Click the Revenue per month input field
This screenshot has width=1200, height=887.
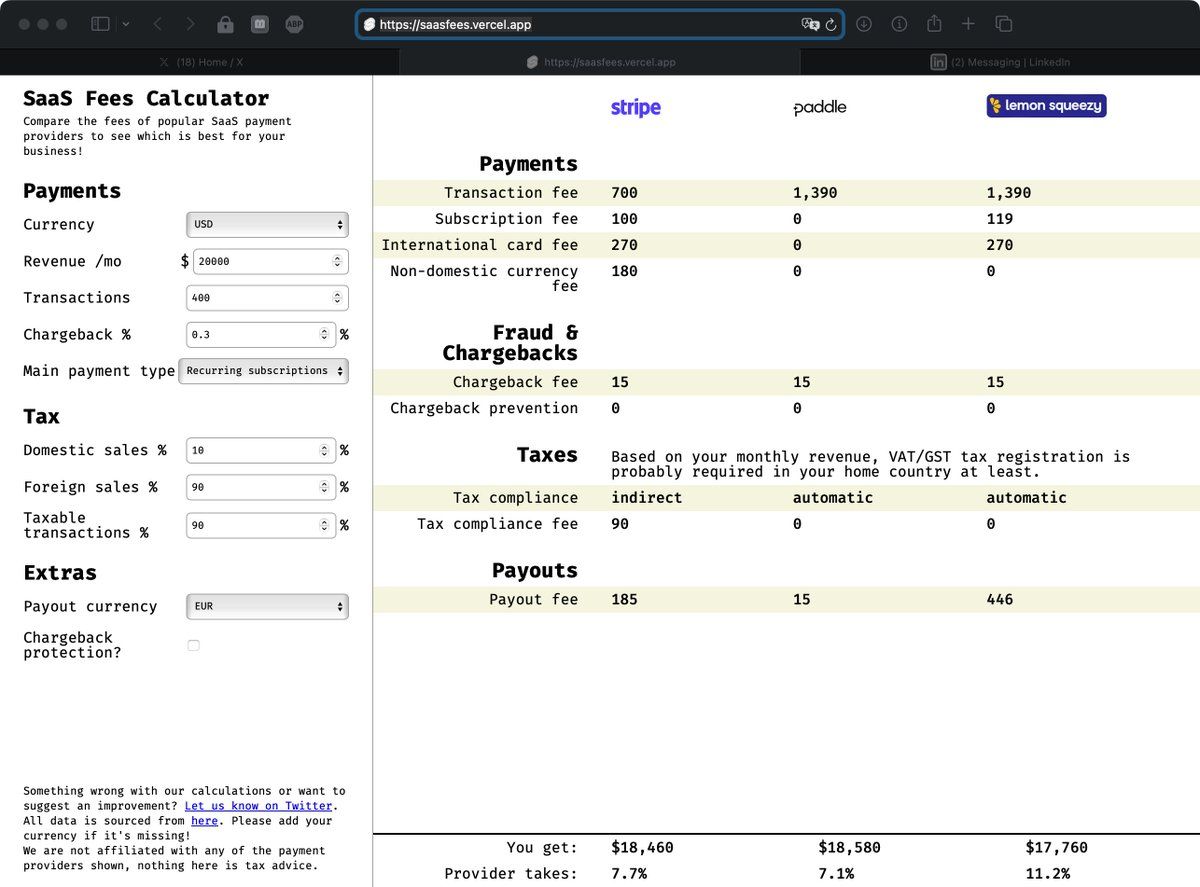(x=262, y=262)
